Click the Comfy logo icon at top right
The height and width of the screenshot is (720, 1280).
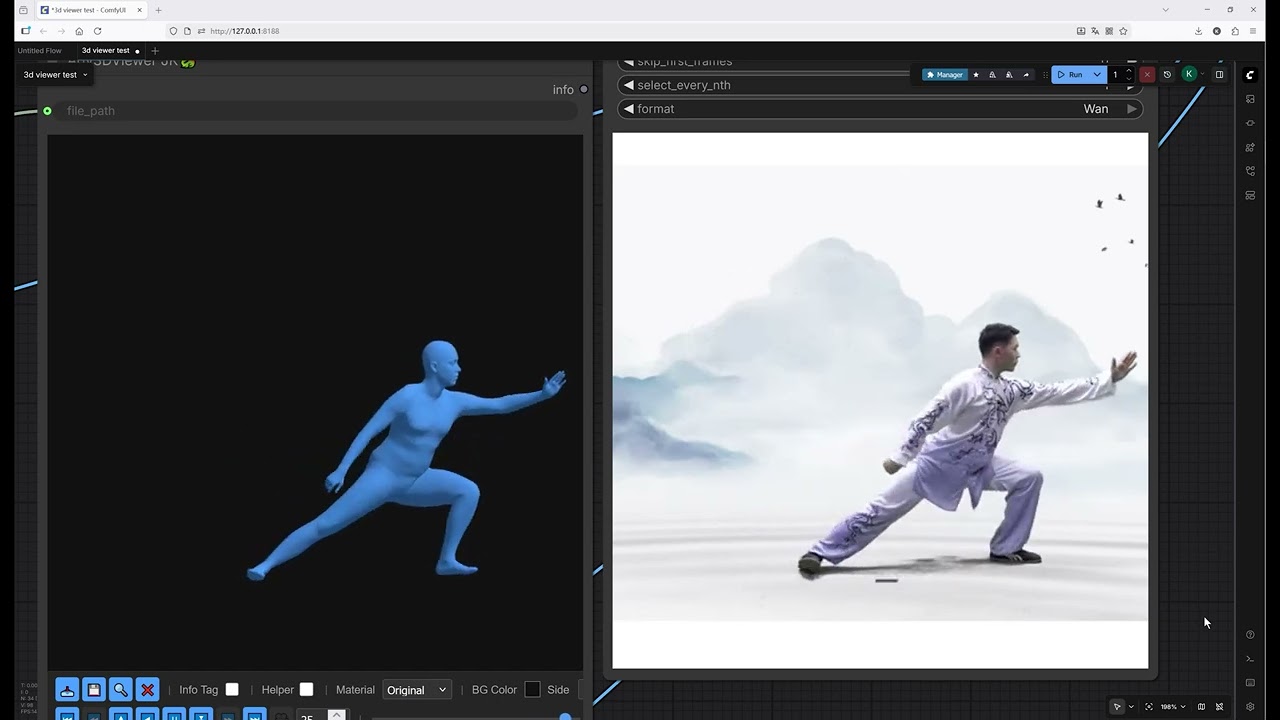1250,75
